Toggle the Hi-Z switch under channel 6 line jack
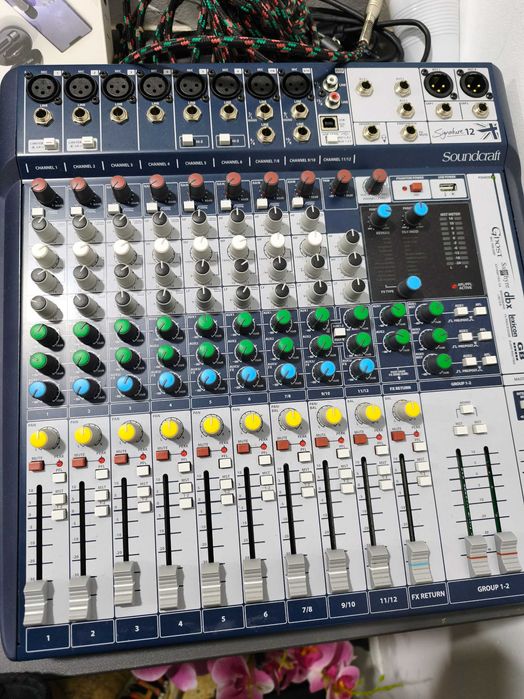The height and width of the screenshot is (699, 524). click(x=224, y=140)
